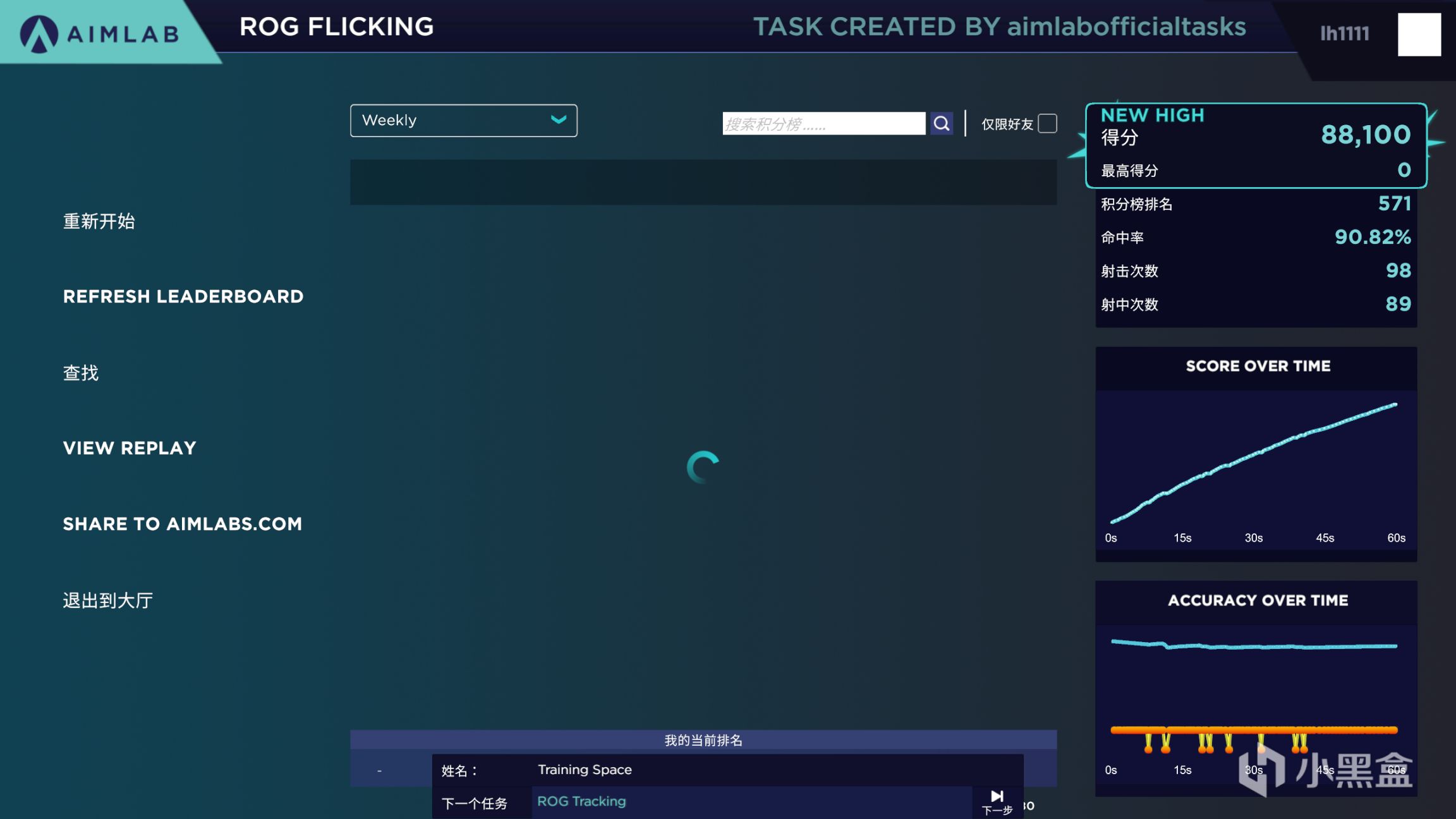Click the lh1111 username label

[x=1344, y=33]
